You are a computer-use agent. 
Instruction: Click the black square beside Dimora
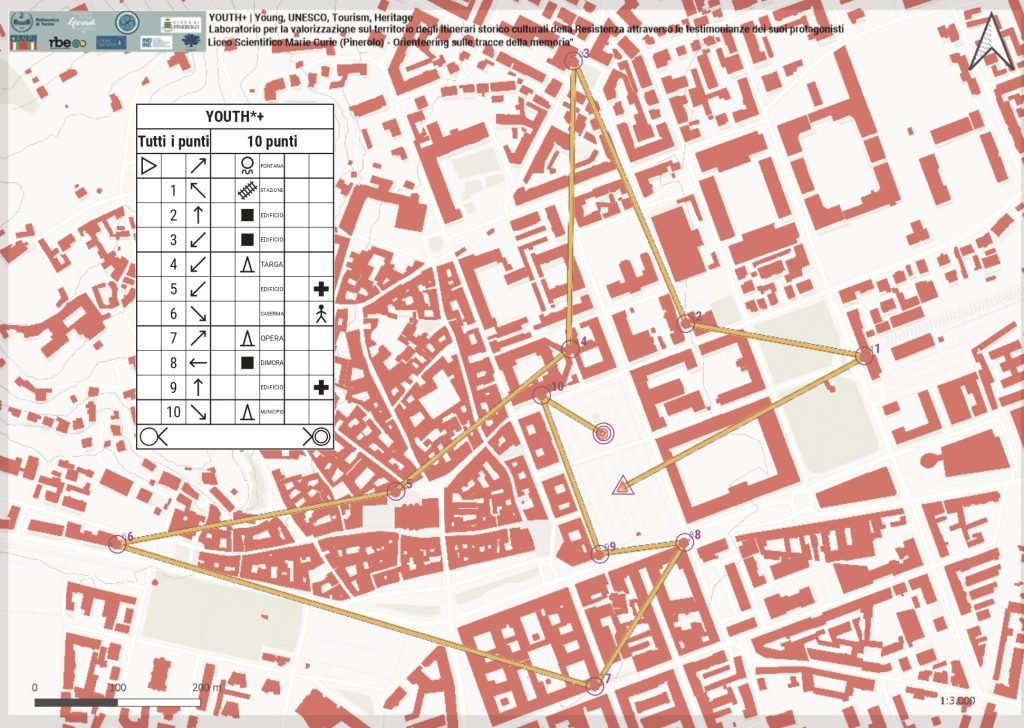click(x=246, y=362)
